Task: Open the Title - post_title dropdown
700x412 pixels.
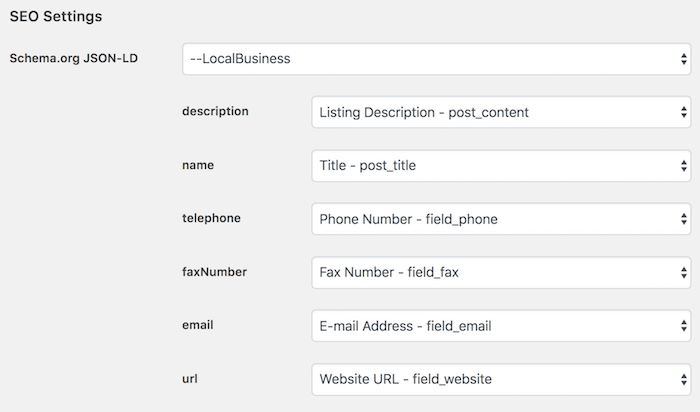Action: pos(501,166)
